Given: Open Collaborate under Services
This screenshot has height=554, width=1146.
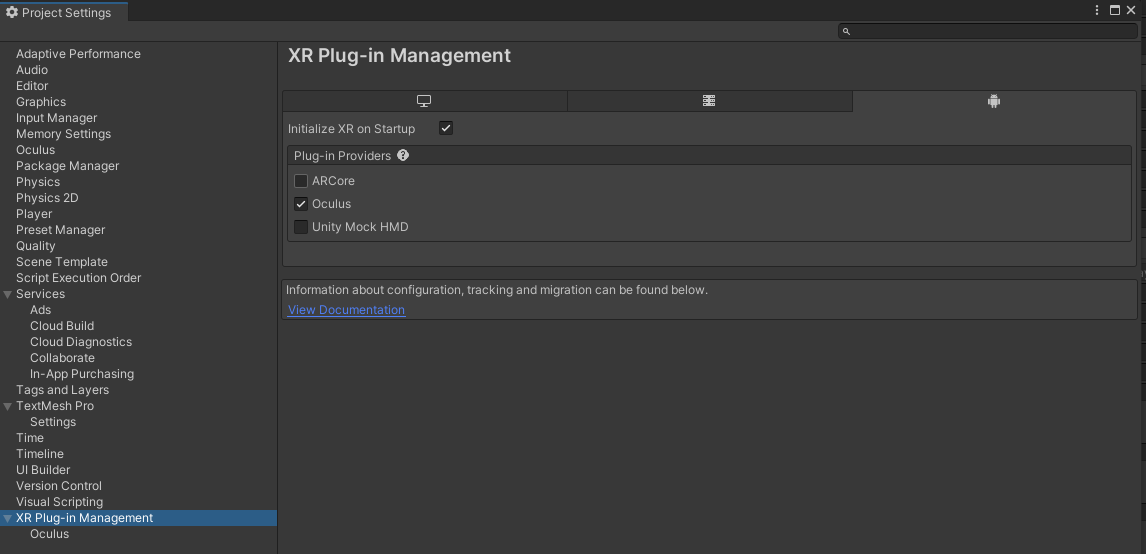Looking at the screenshot, I should click(x=62, y=358).
